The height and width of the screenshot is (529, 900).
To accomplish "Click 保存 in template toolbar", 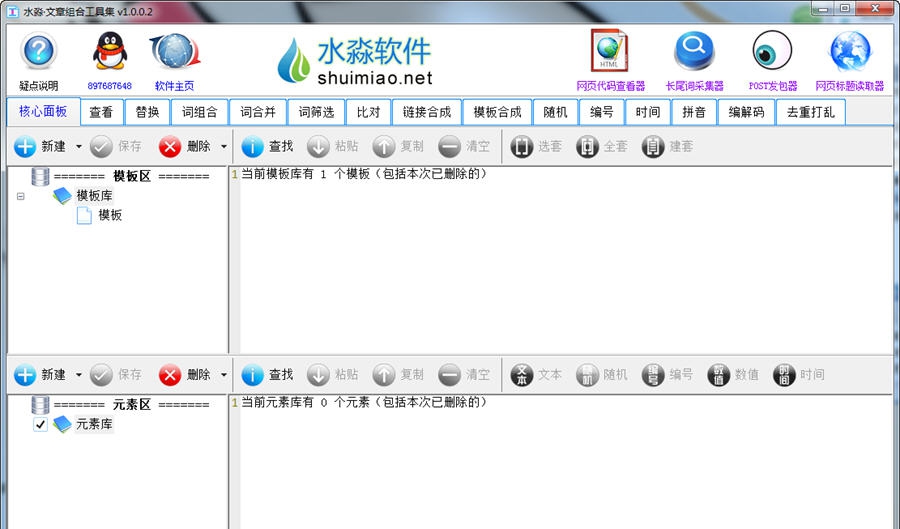I will coord(116,146).
